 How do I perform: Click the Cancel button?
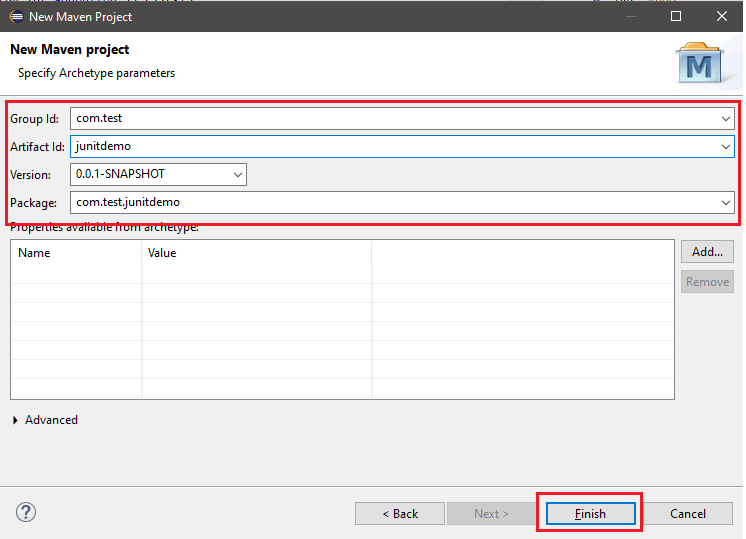(x=688, y=514)
